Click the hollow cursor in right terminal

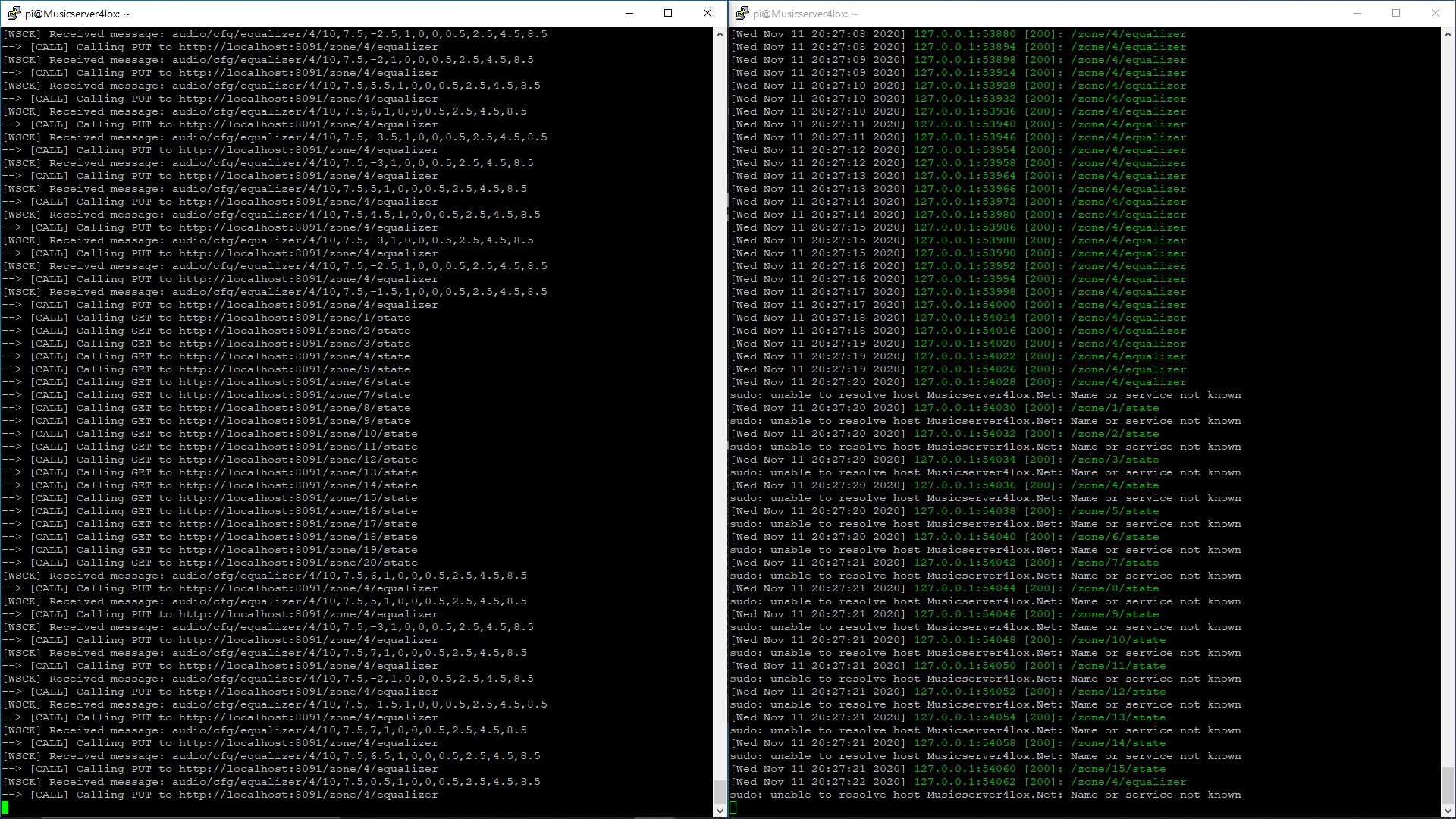point(733,808)
